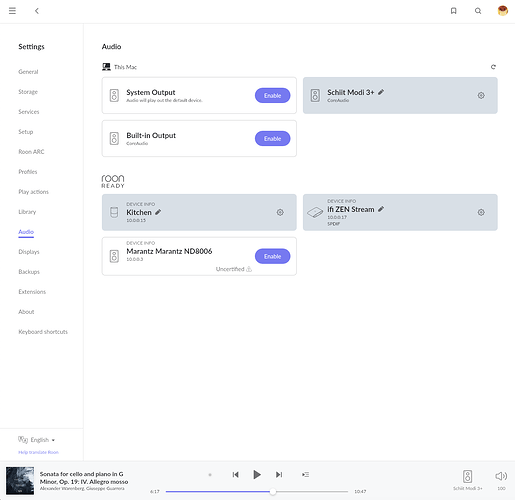Enable the Marantz ND8006 device
515x500 pixels.
(272, 256)
